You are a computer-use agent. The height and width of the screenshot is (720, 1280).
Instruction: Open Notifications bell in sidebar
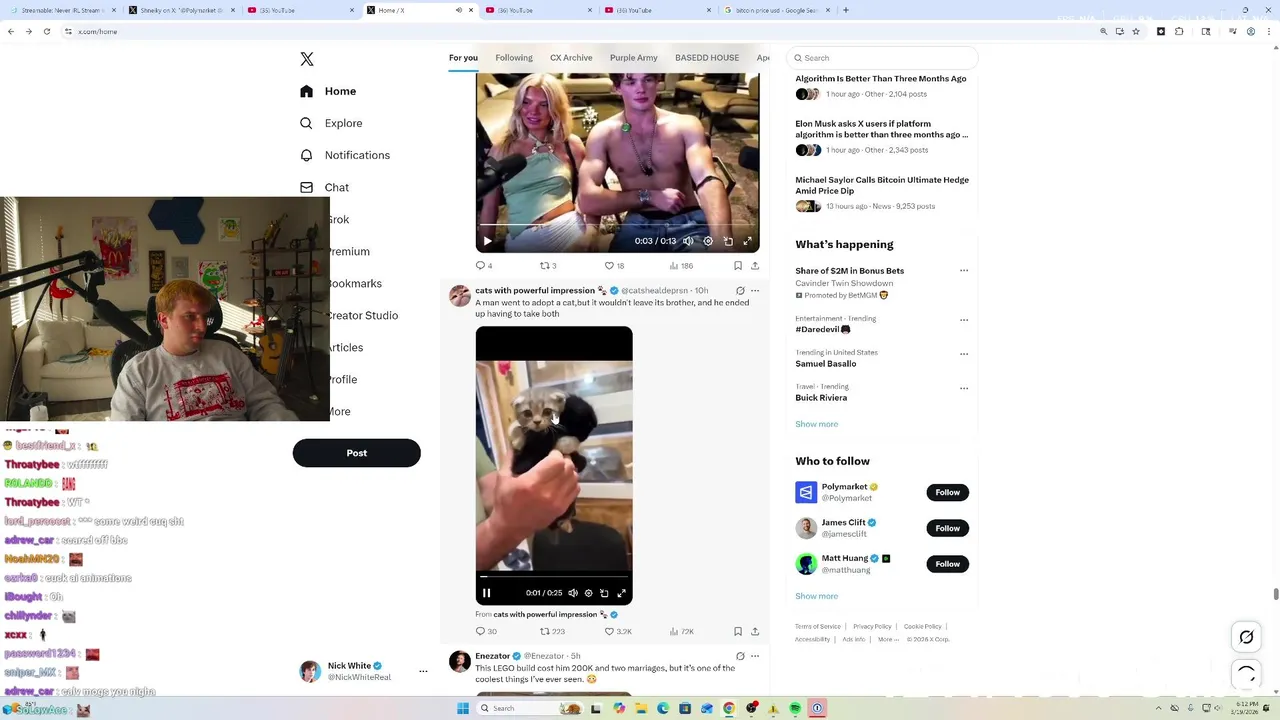345,155
